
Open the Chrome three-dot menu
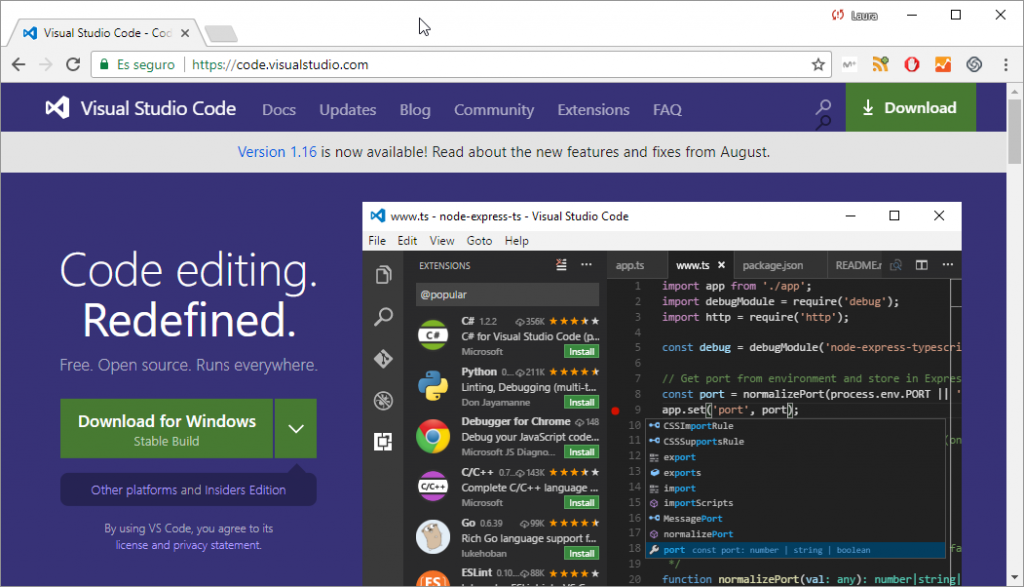click(1006, 65)
